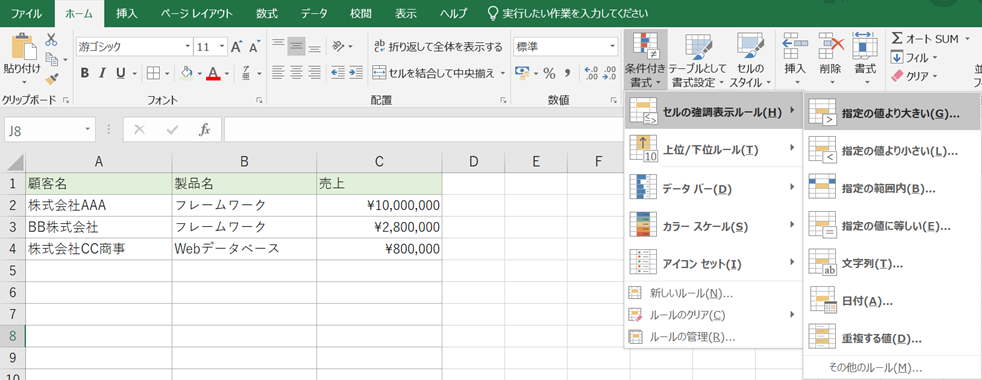This screenshot has height=380, width=982.
Task: Increase font size with large A icon
Action: pyautogui.click(x=236, y=47)
